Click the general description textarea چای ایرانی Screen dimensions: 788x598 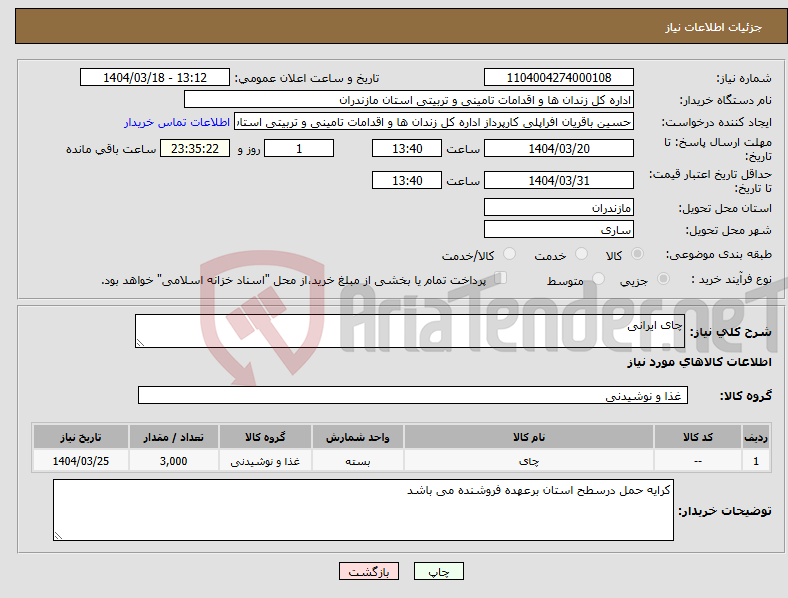click(x=410, y=331)
